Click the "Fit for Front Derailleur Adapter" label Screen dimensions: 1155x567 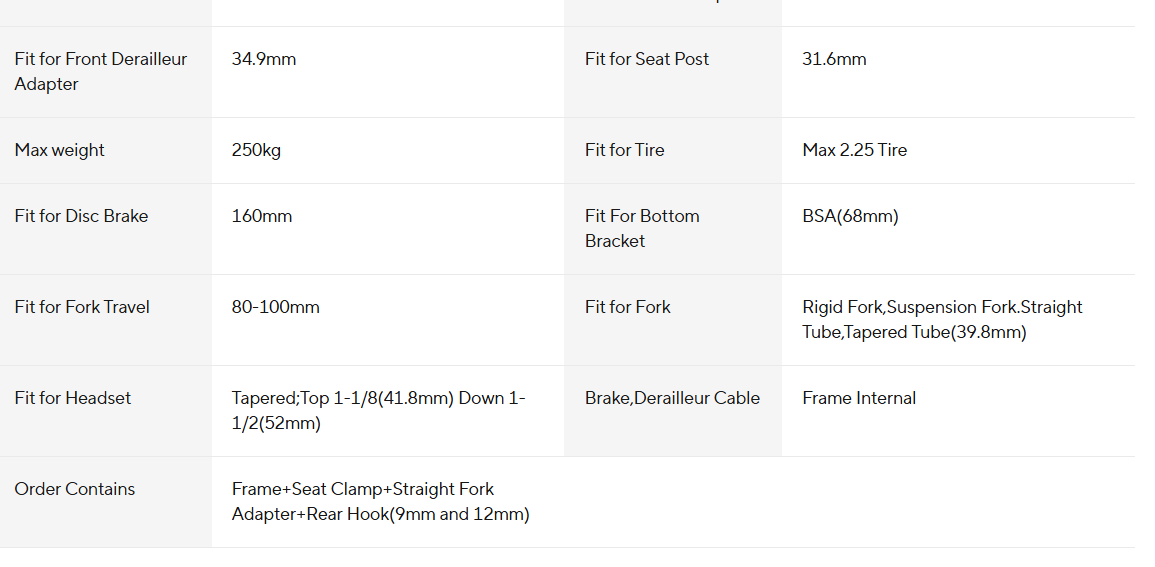tap(100, 71)
